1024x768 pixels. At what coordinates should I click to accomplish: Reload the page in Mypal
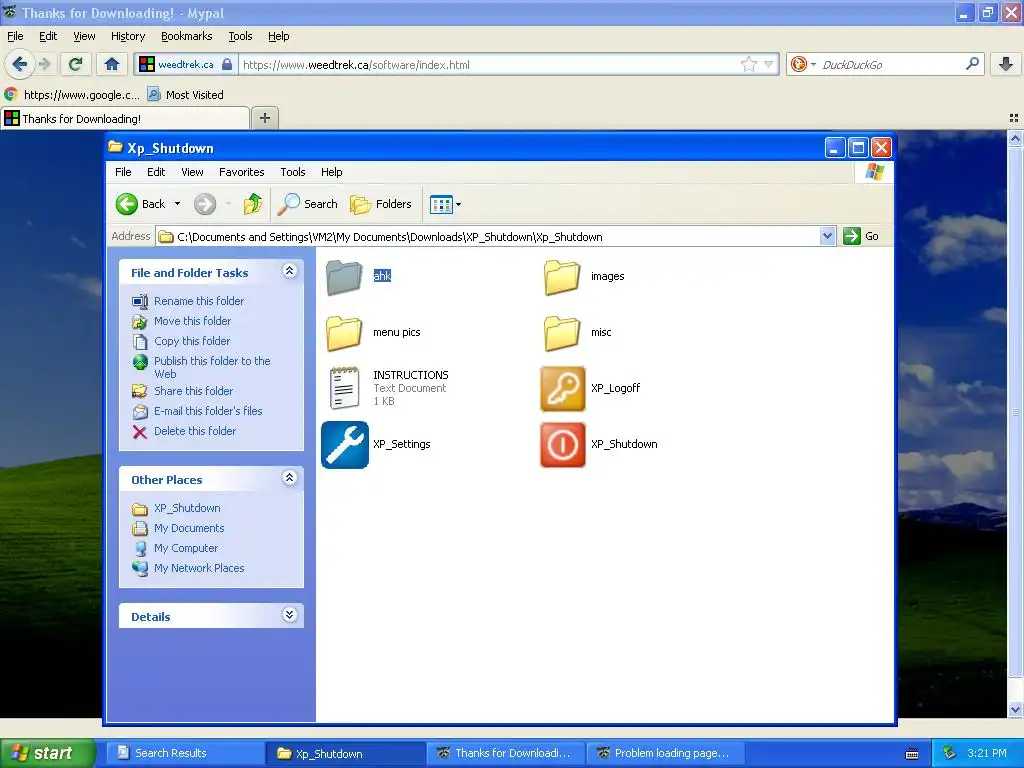[x=75, y=64]
